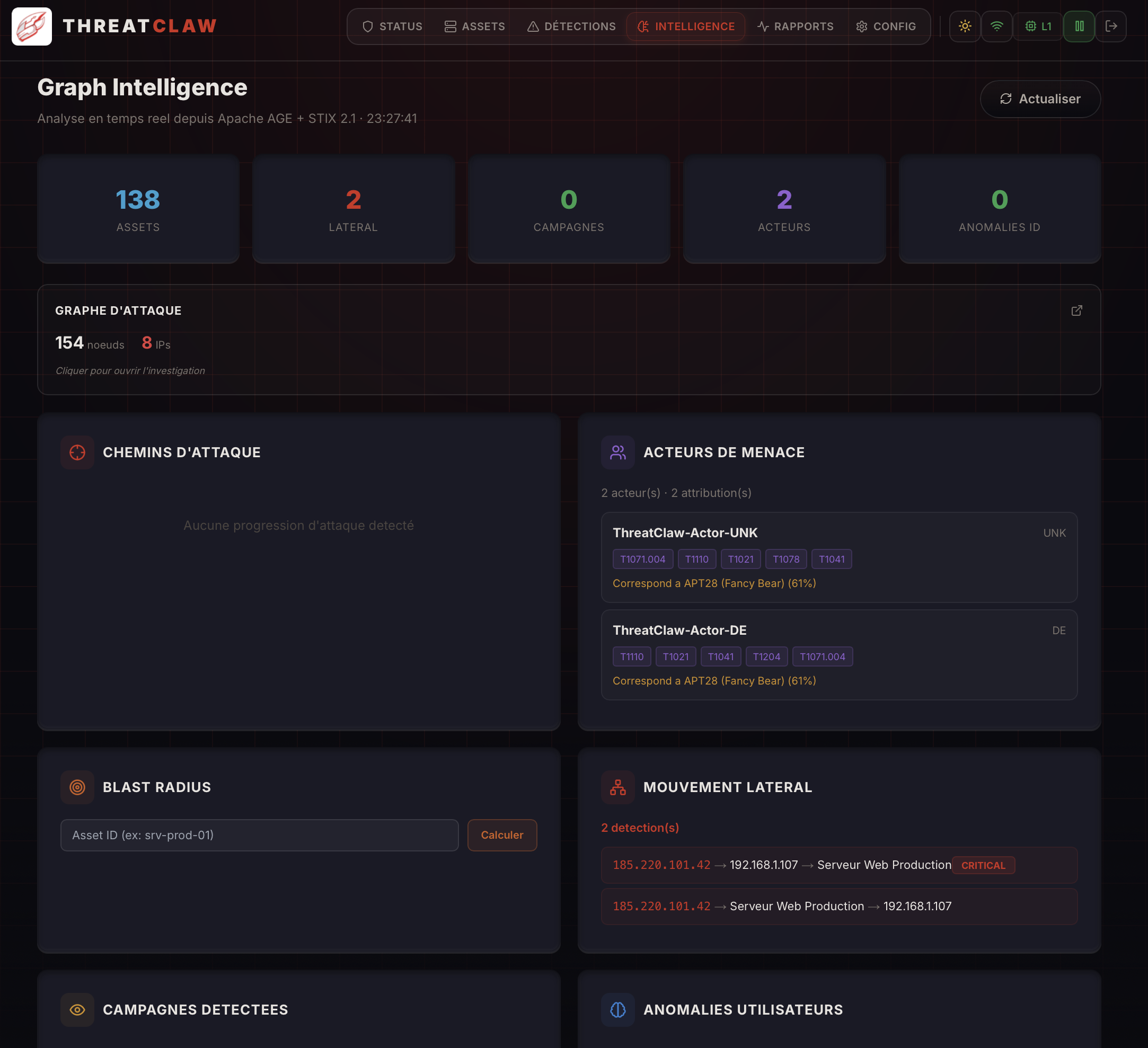The height and width of the screenshot is (1048, 1148).
Task: Toggle the light theme sun icon
Action: (x=965, y=26)
